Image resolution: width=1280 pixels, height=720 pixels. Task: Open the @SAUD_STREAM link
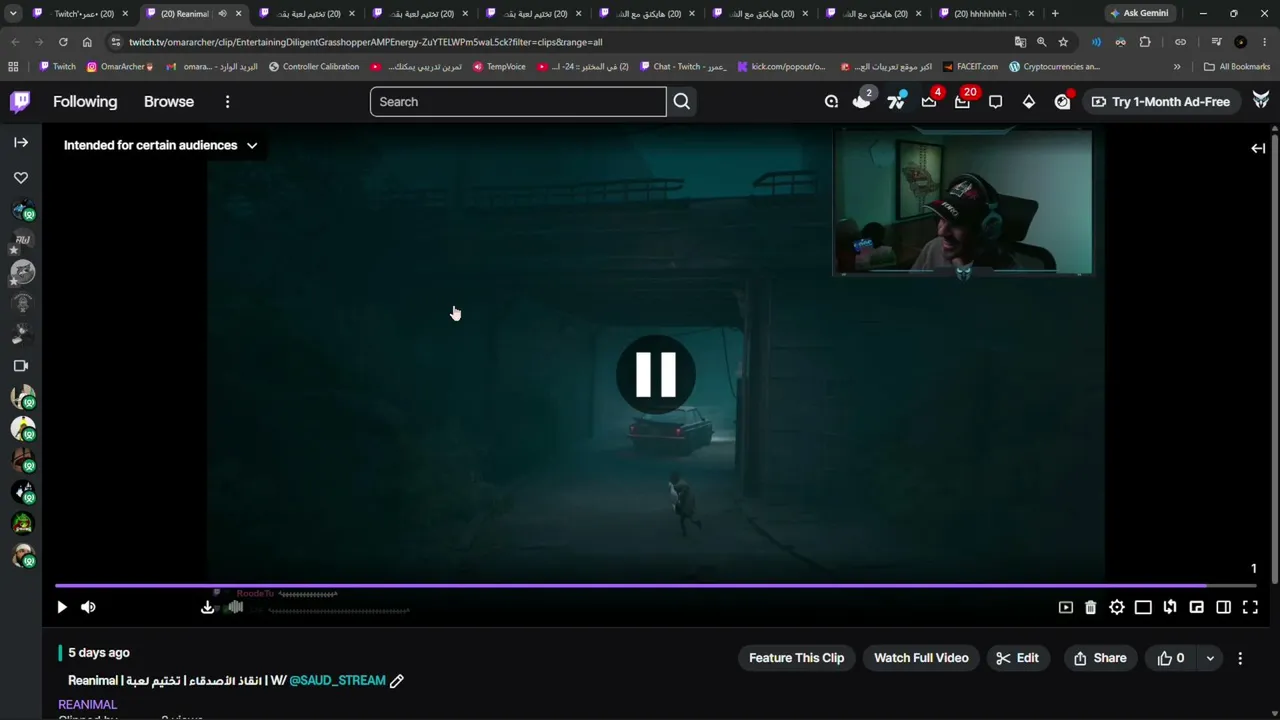point(337,680)
